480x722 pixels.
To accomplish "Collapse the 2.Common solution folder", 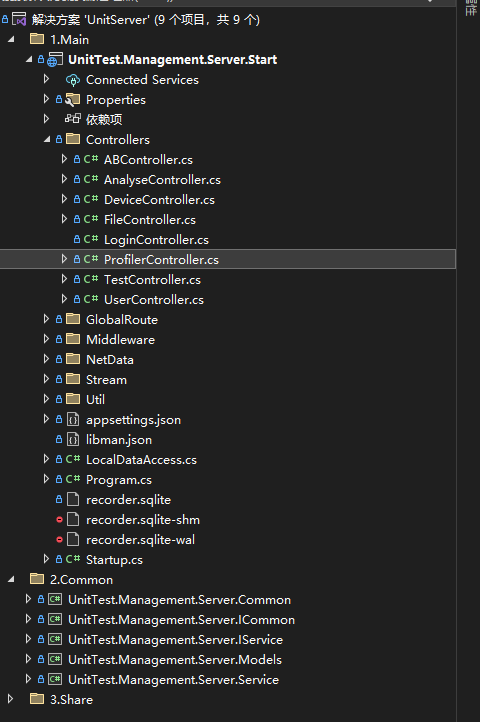I will click(11, 579).
